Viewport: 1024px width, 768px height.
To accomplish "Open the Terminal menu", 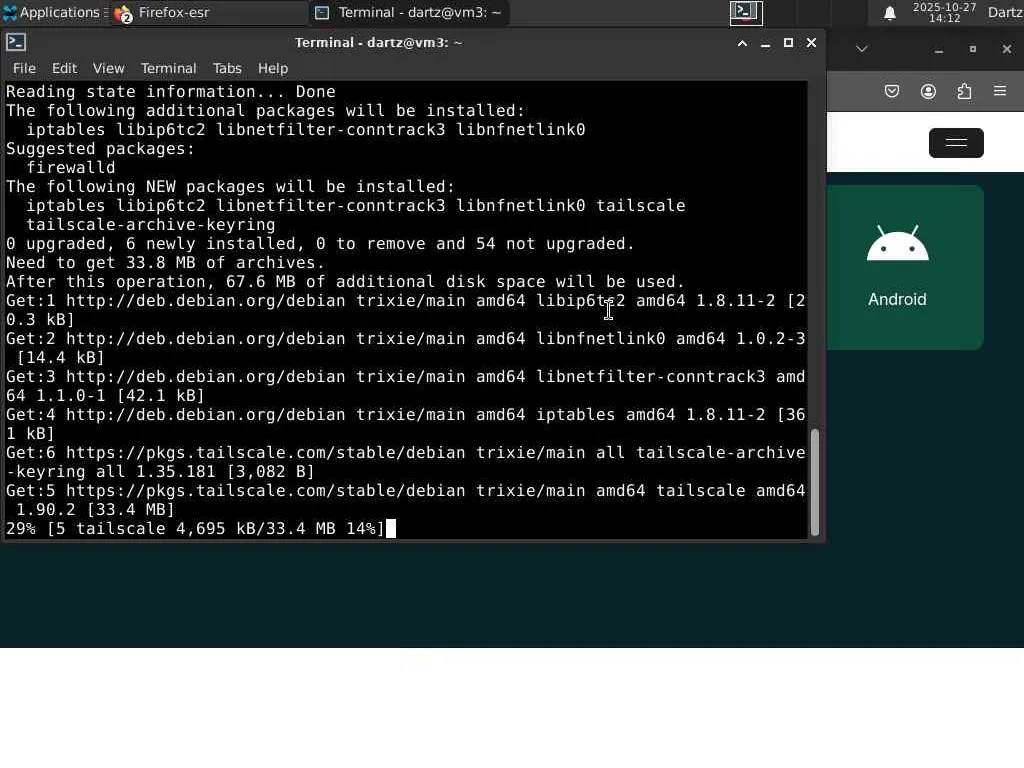I will coord(168,68).
